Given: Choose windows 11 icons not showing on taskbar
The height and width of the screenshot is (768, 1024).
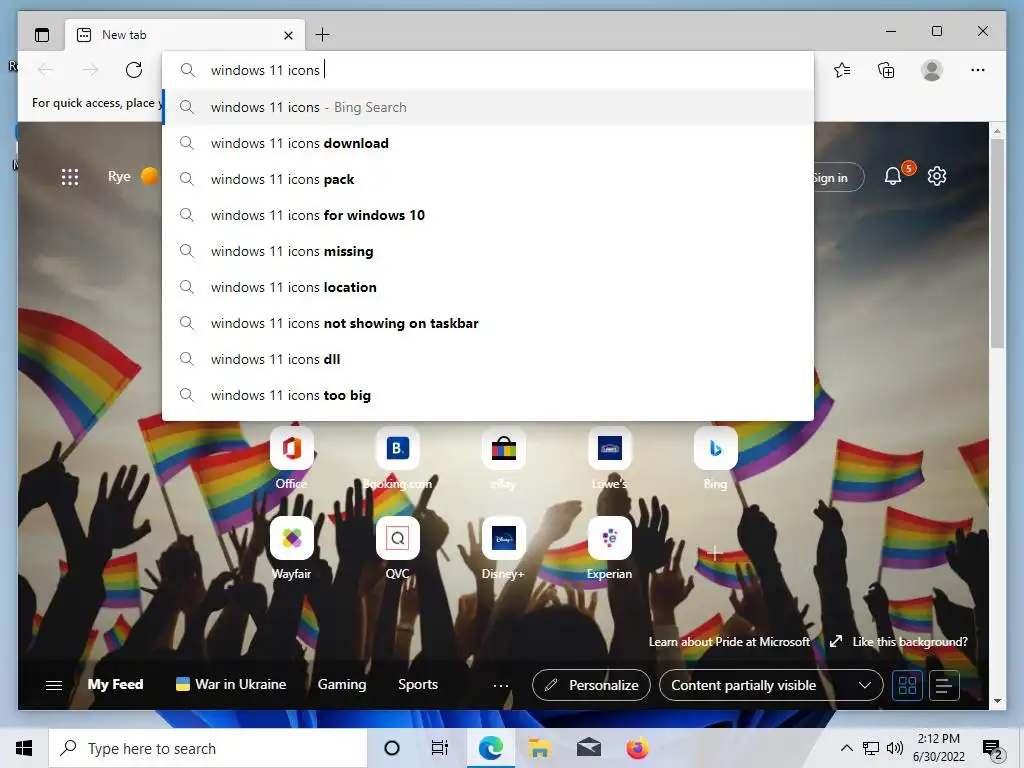Looking at the screenshot, I should pos(488,323).
